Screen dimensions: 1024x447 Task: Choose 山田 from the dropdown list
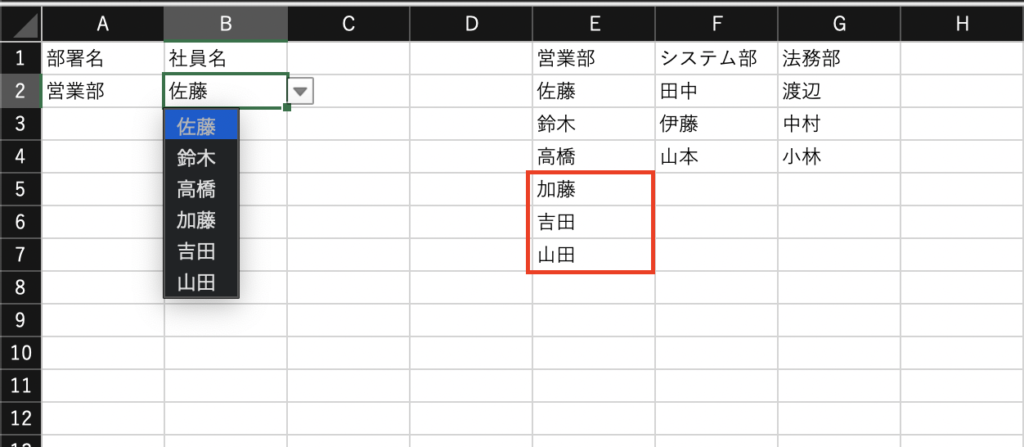(x=200, y=282)
